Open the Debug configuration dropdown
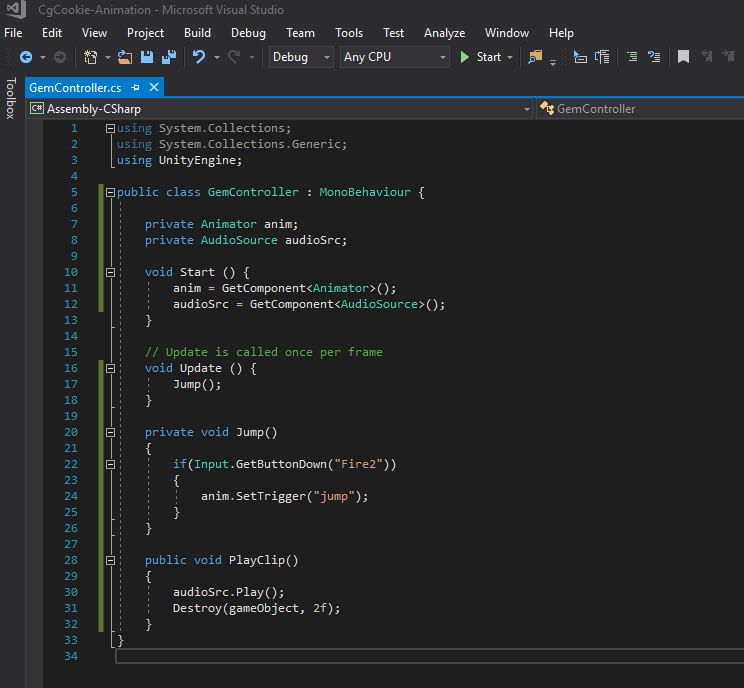Image resolution: width=744 pixels, height=688 pixels. (301, 57)
